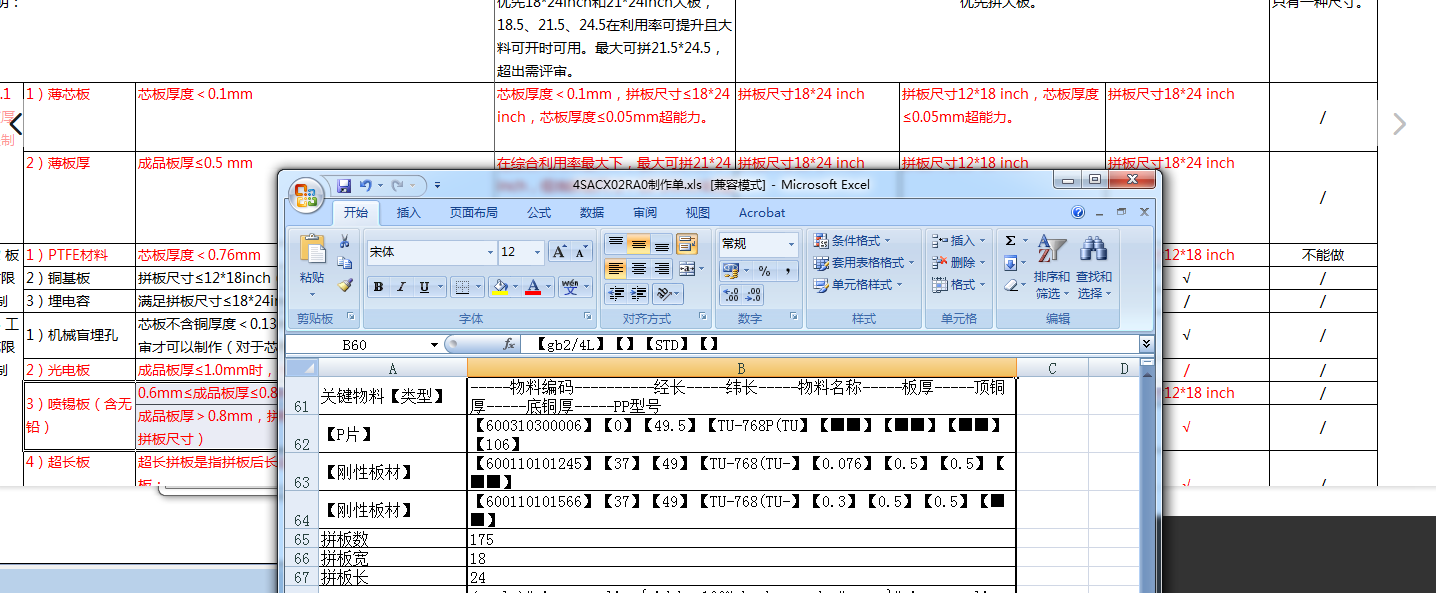The image size is (1436, 593).
Task: Undo the last action in Excel
Action: [366, 185]
